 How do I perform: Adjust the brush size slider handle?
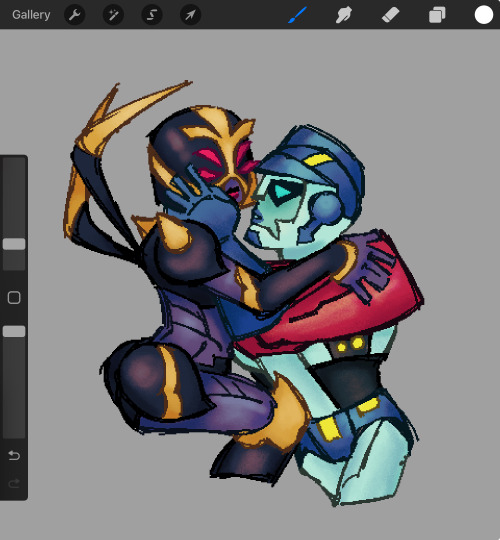tap(14, 244)
